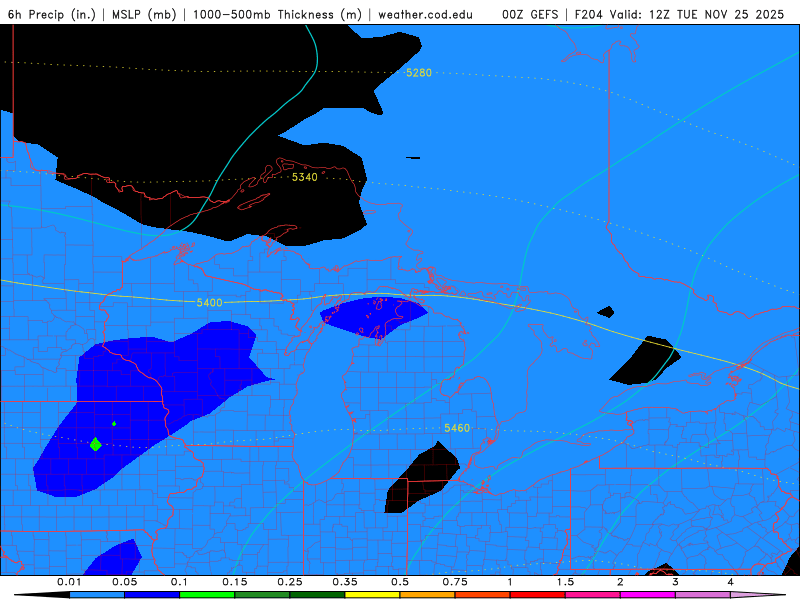Click the orange 0.5 legend swatch

tap(428, 595)
